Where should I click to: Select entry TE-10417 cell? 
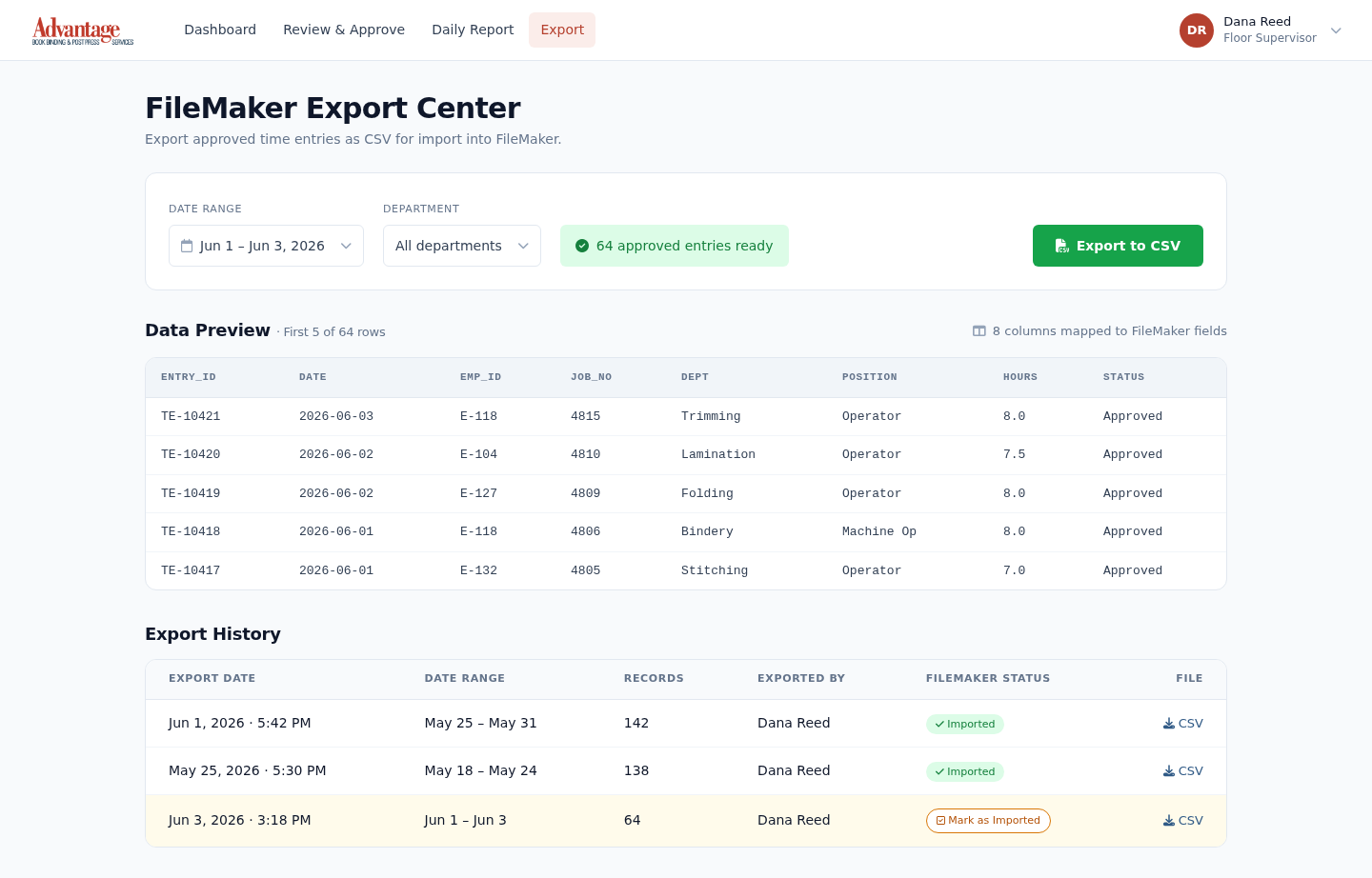click(x=191, y=570)
